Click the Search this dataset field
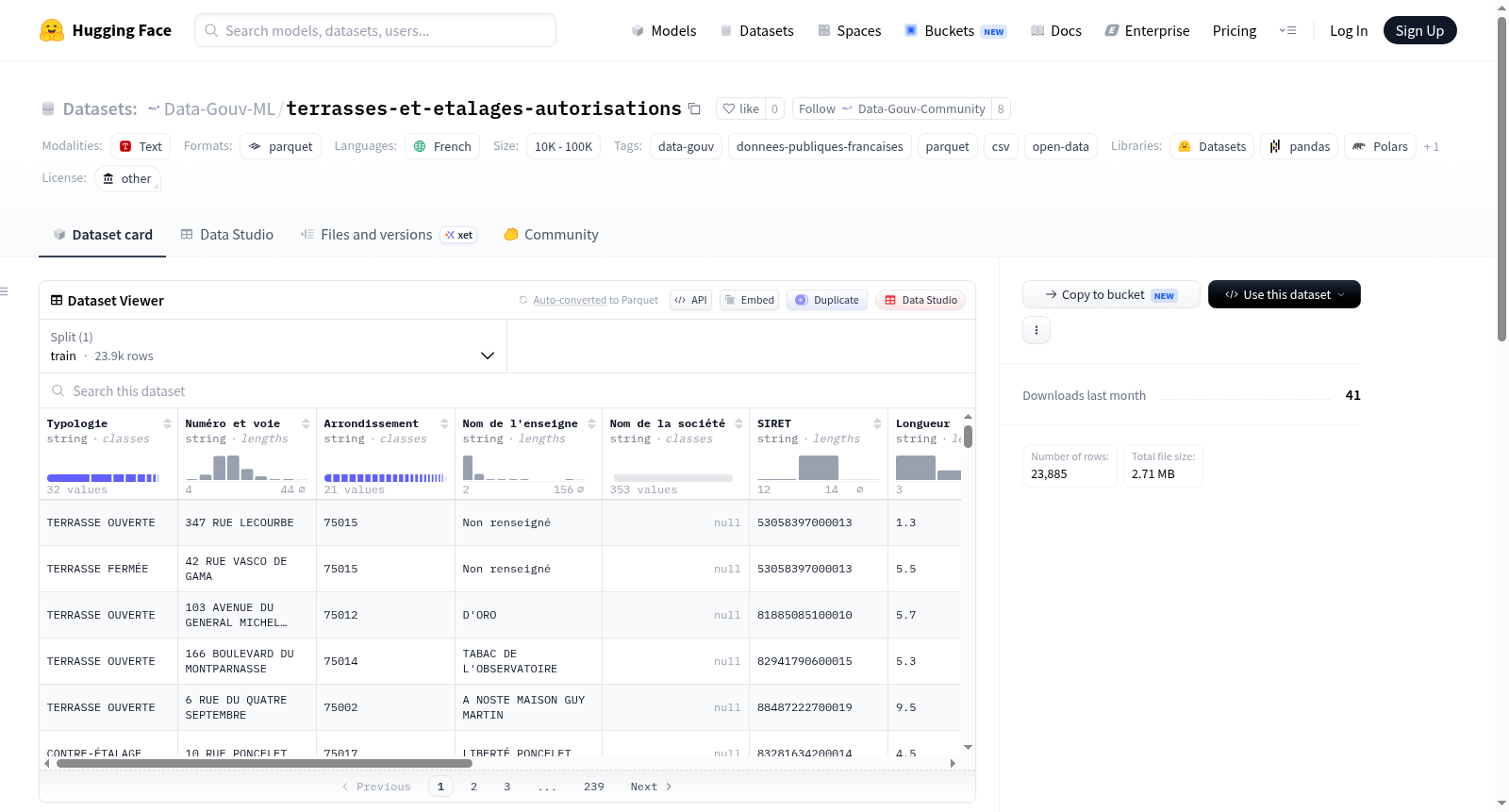The image size is (1509, 812). point(507,390)
